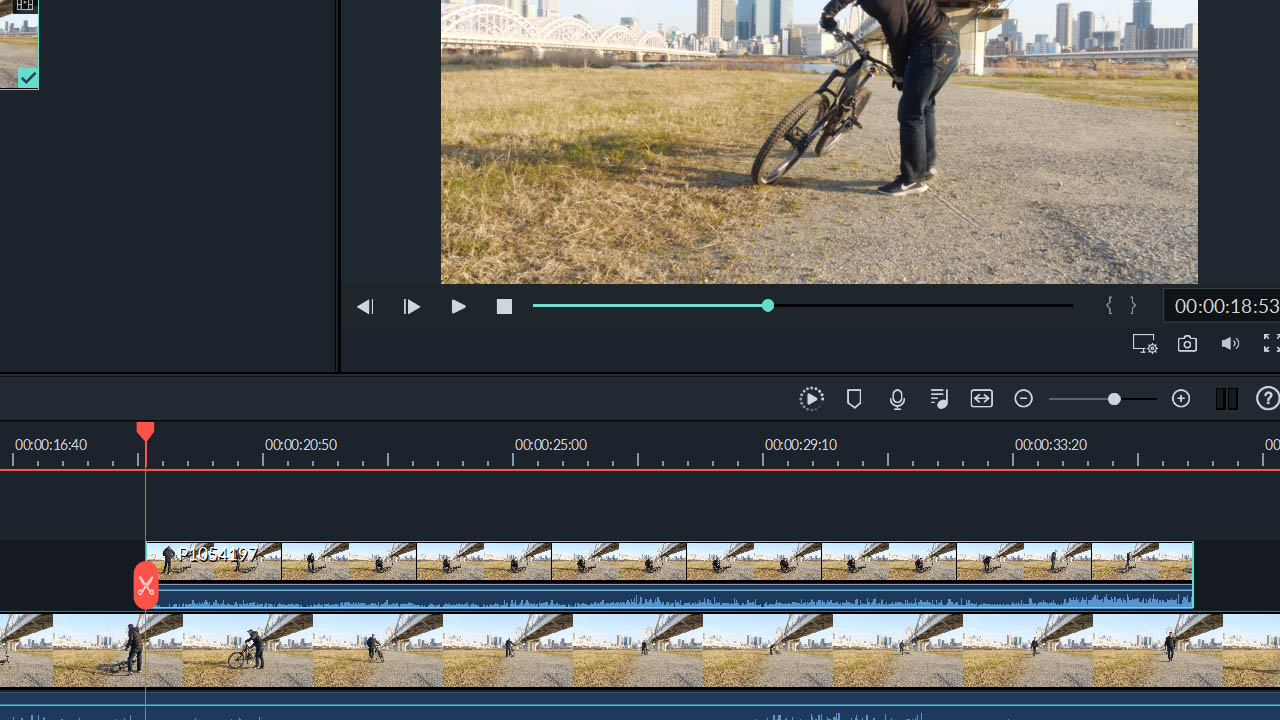The image size is (1280, 720).
Task: Play frame-by-frame forward button
Action: coord(411,307)
